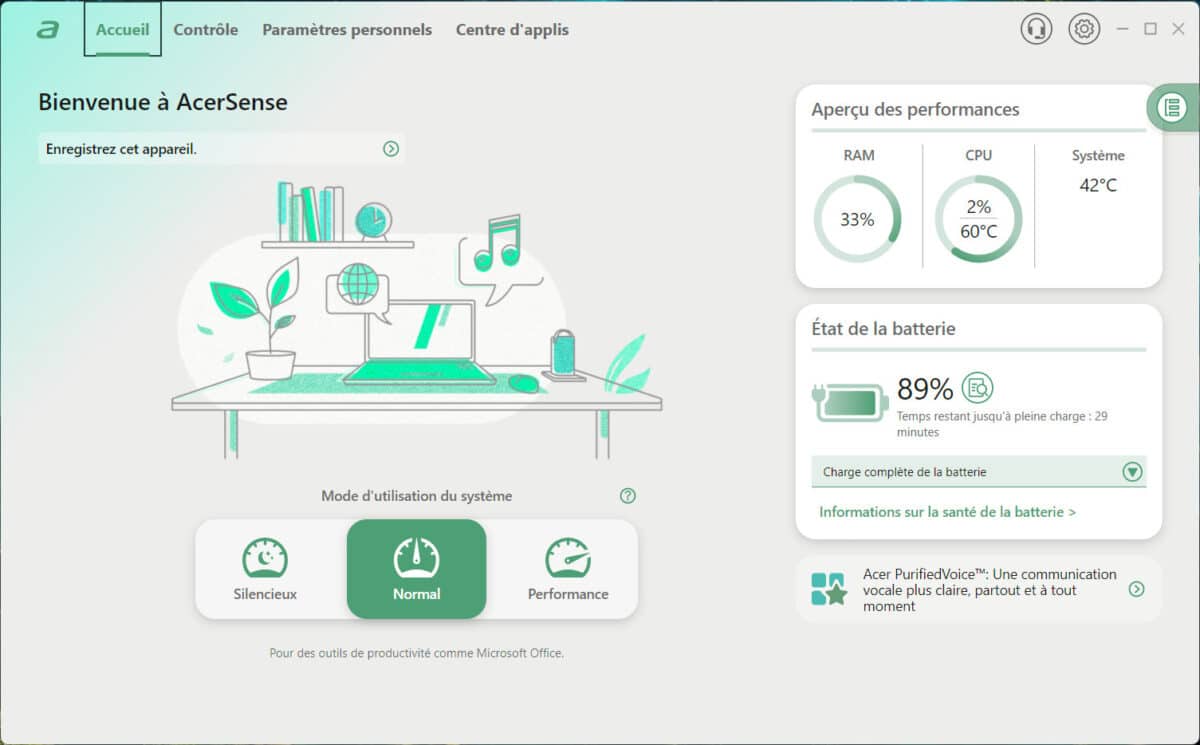Open the headset support icon

coord(1036,29)
